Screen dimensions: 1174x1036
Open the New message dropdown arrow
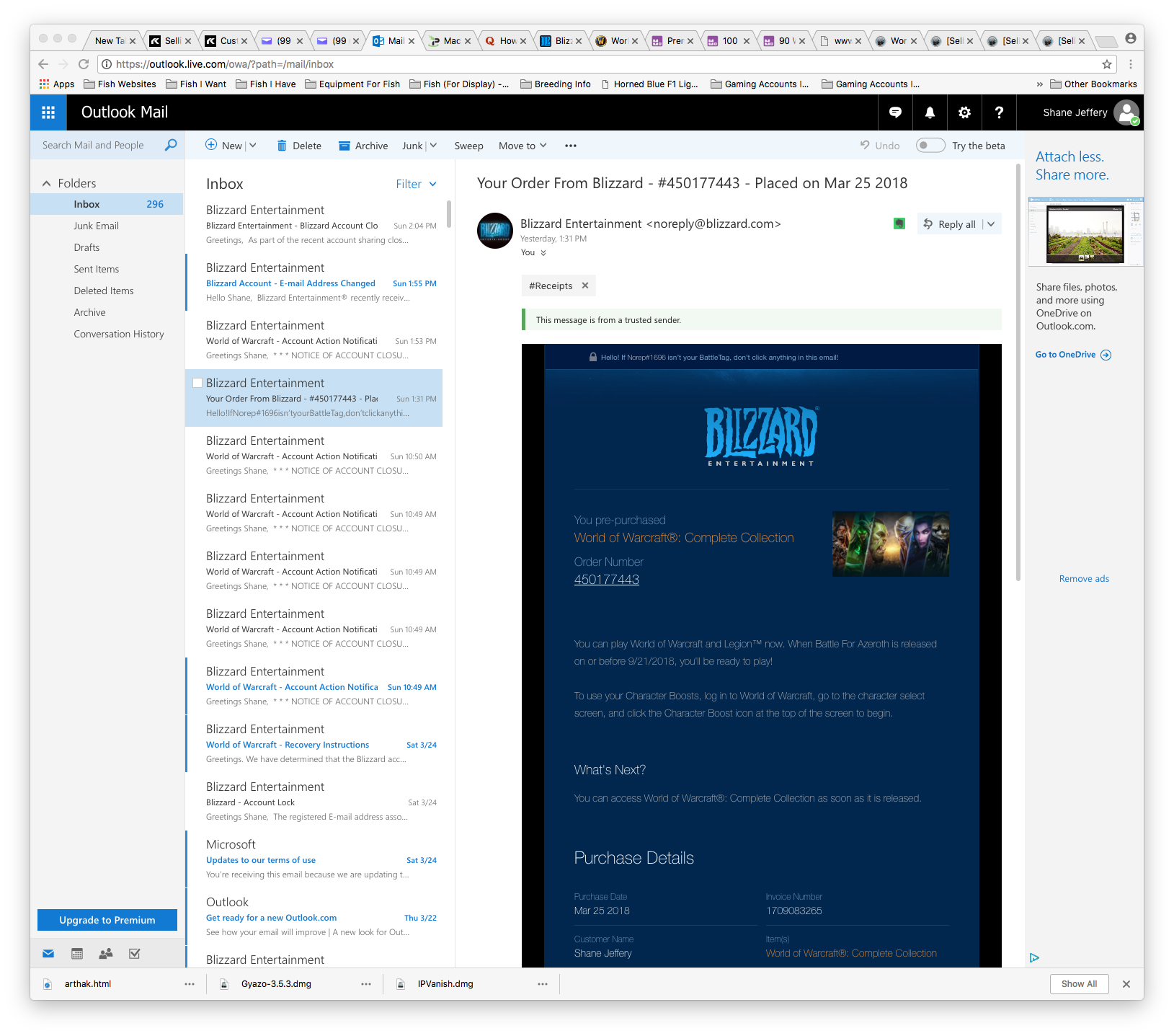point(253,145)
